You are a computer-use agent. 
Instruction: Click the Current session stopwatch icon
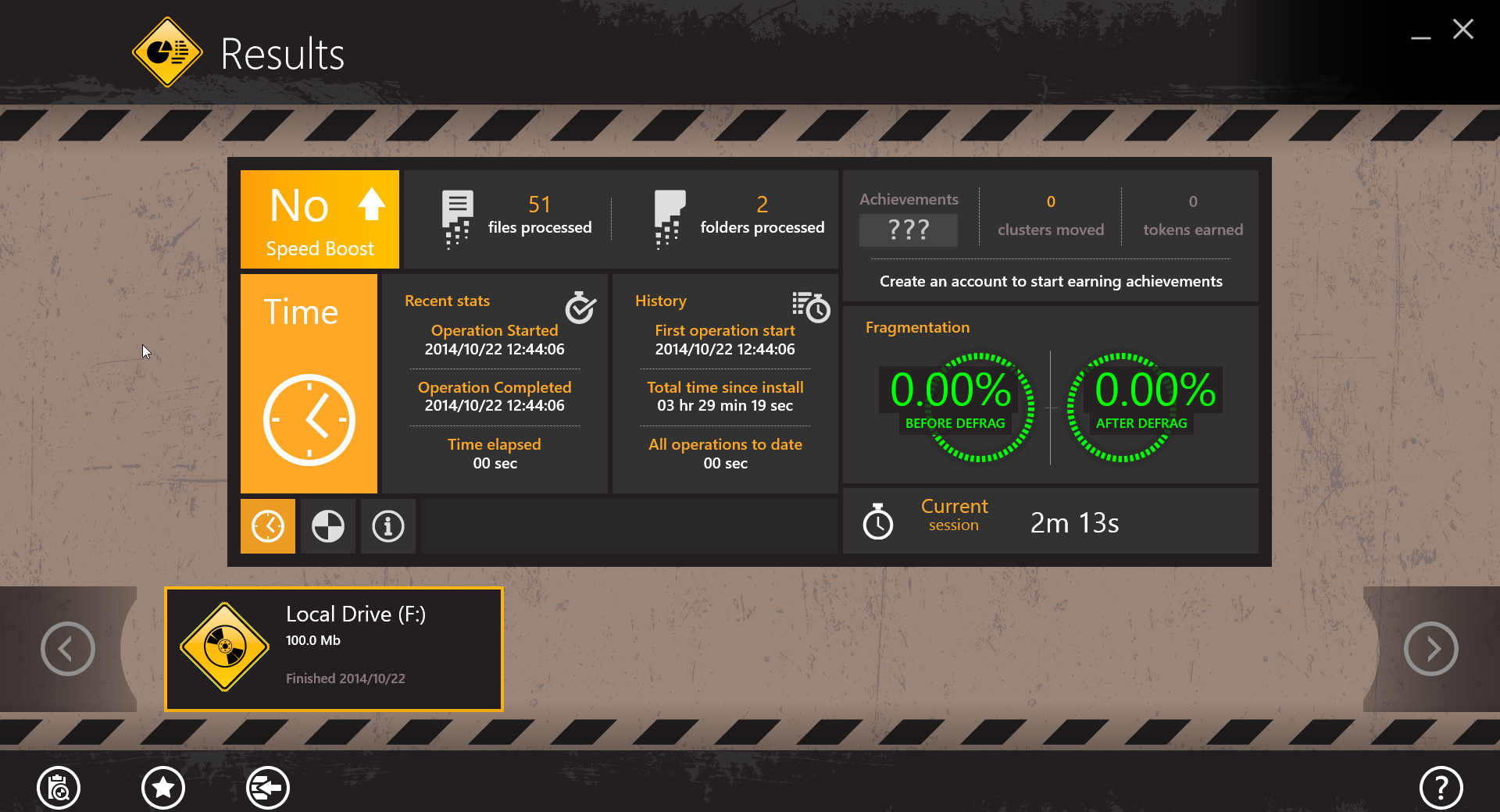coord(878,522)
